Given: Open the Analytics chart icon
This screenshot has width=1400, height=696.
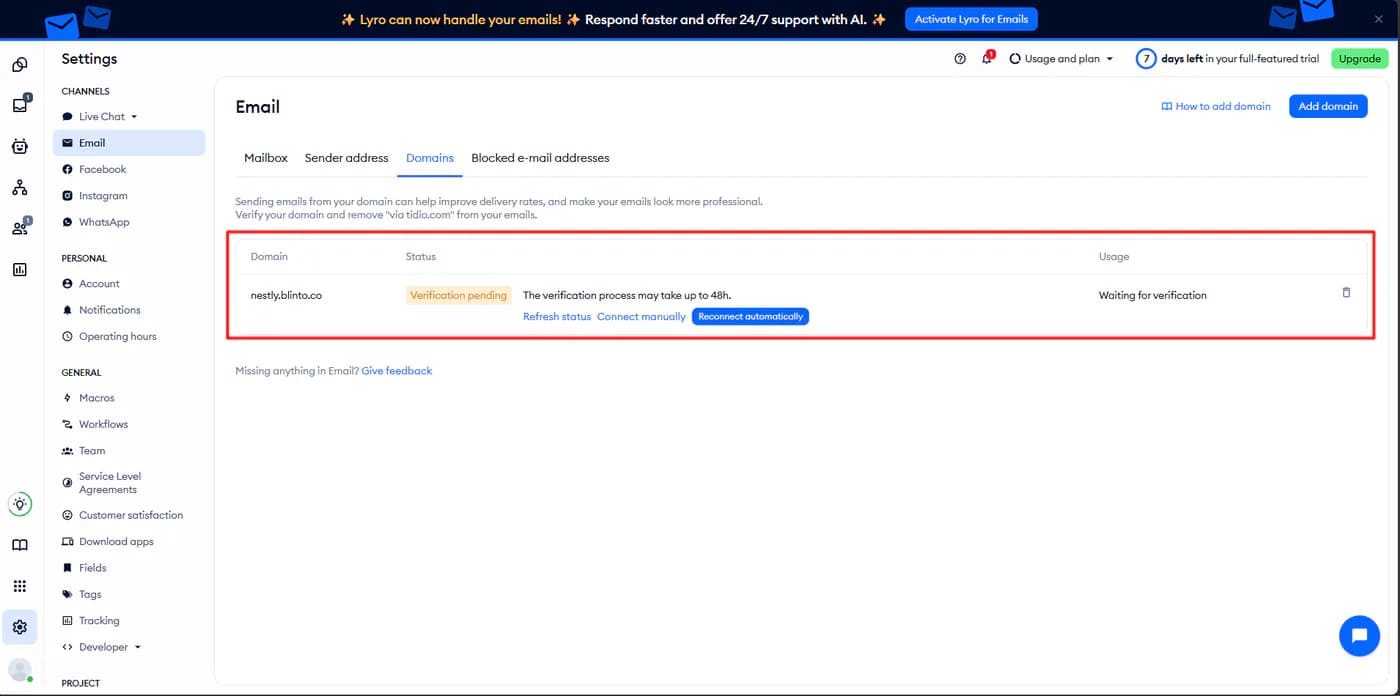Looking at the screenshot, I should pos(19,269).
